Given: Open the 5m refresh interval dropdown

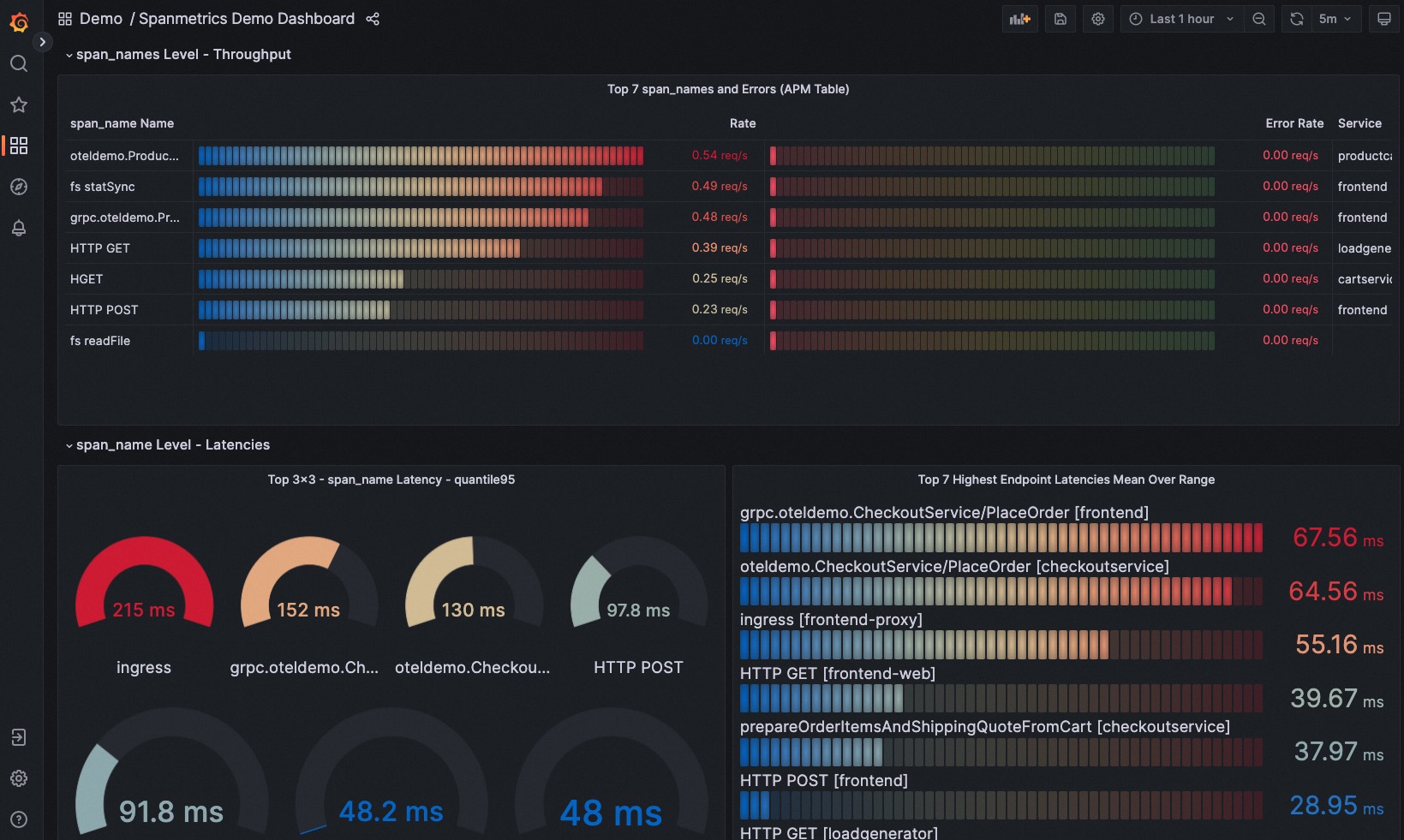Looking at the screenshot, I should 1336,19.
